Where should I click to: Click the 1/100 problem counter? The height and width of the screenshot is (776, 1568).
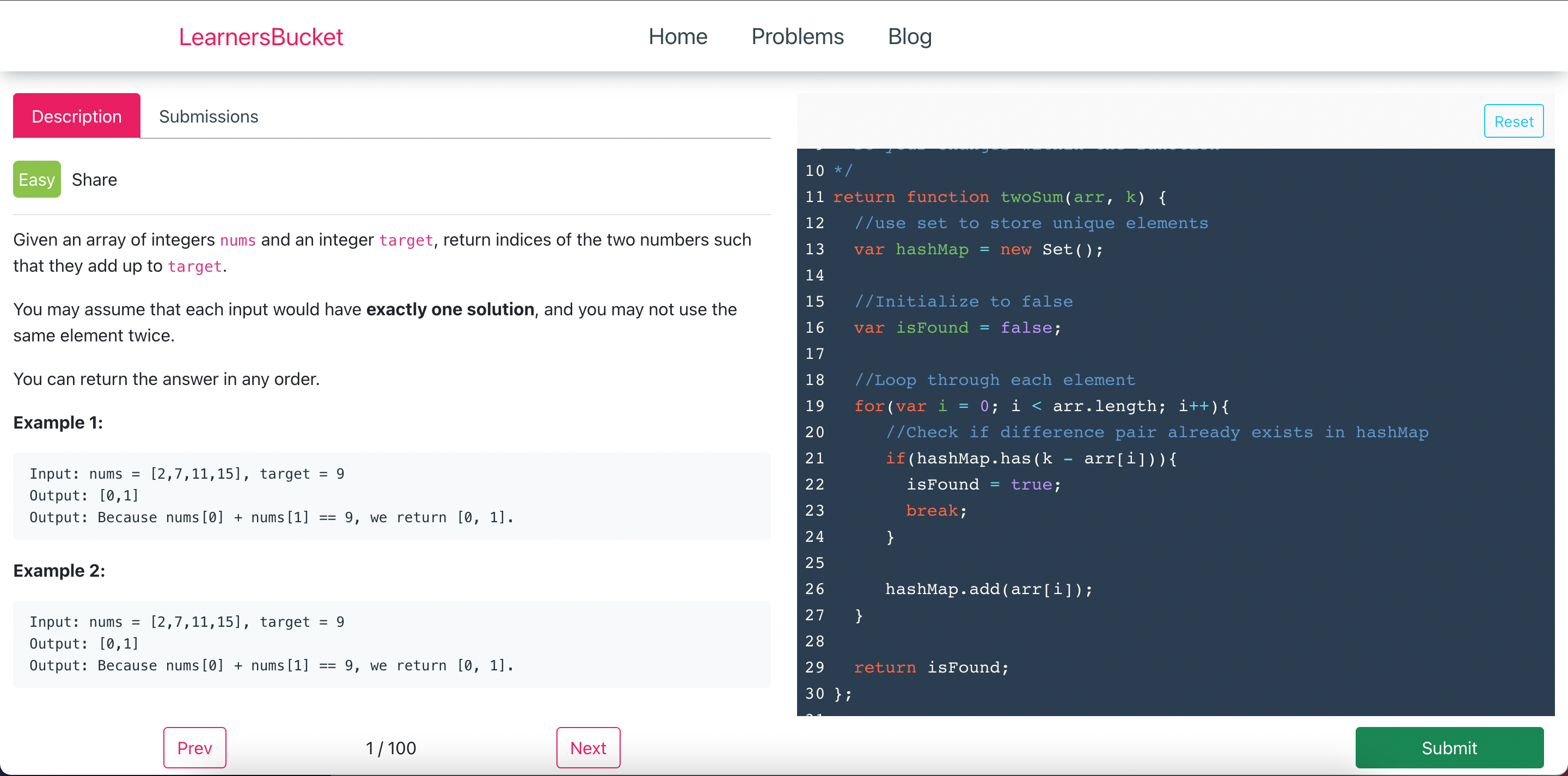tap(391, 748)
